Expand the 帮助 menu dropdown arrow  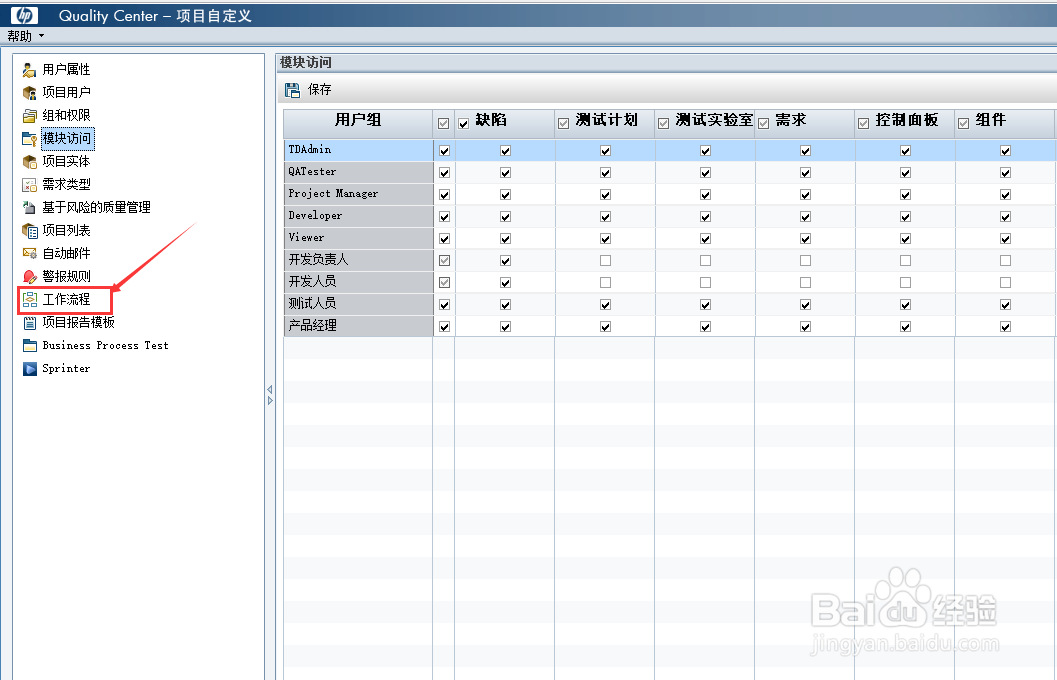point(42,36)
